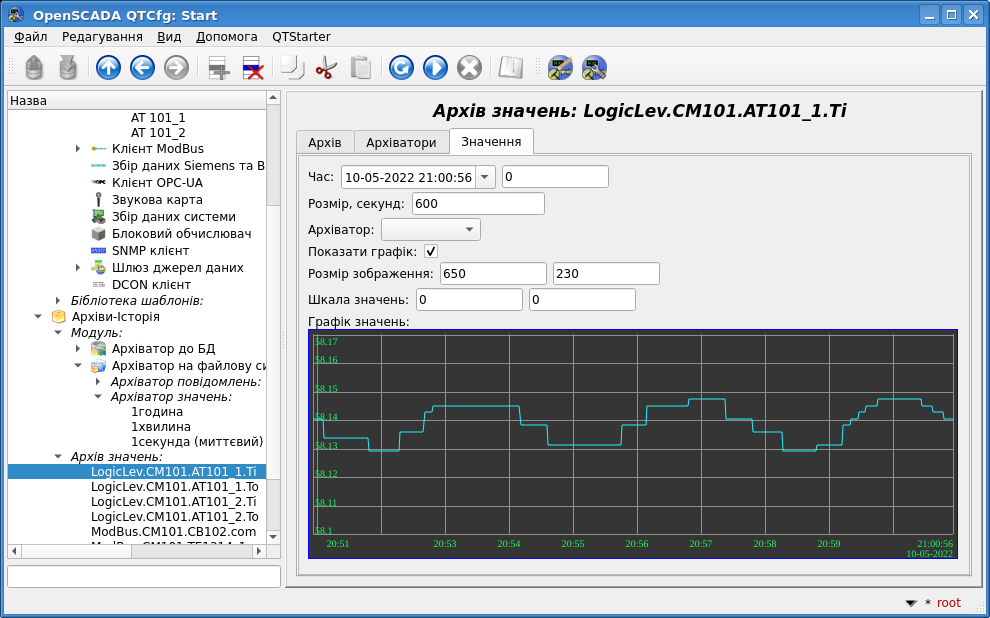Expand the Архіватор повідомлень node
This screenshot has height=618, width=990.
98,382
